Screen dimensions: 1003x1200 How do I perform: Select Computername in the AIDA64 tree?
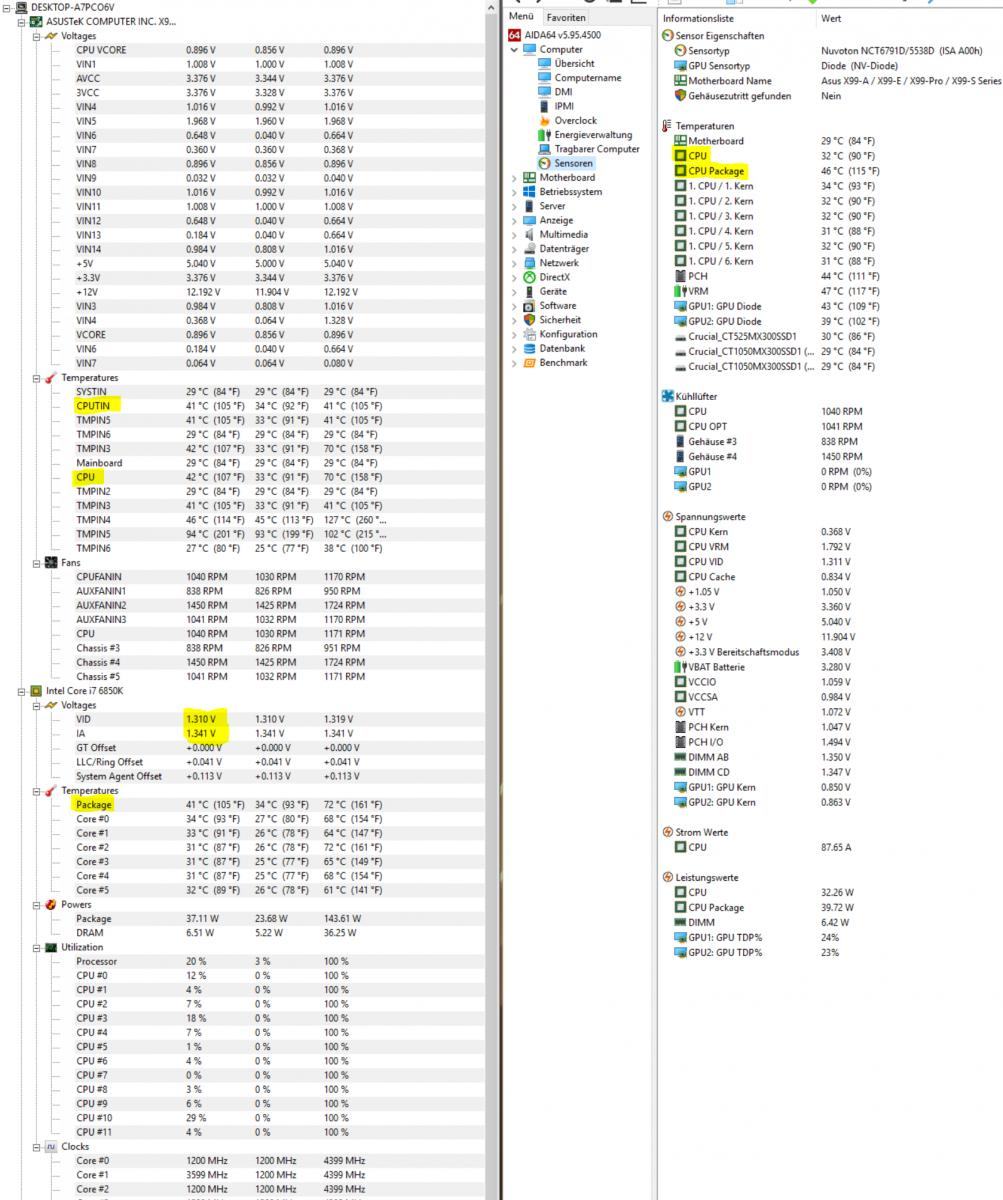tap(588, 77)
